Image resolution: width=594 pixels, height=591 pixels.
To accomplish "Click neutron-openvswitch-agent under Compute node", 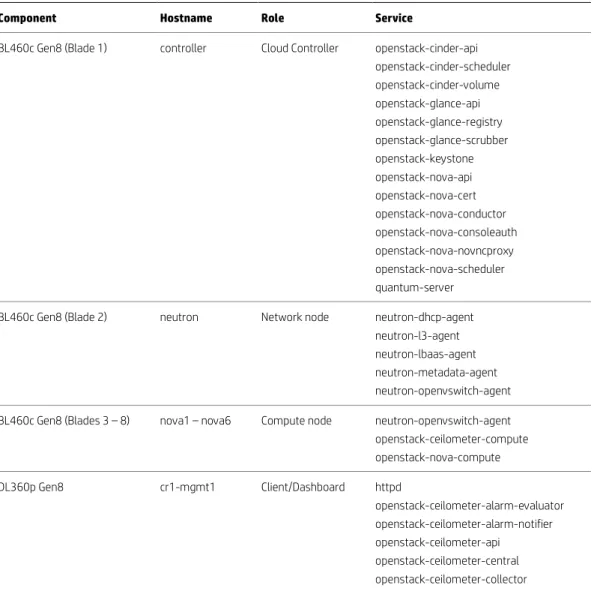I will pyautogui.click(x=443, y=421).
